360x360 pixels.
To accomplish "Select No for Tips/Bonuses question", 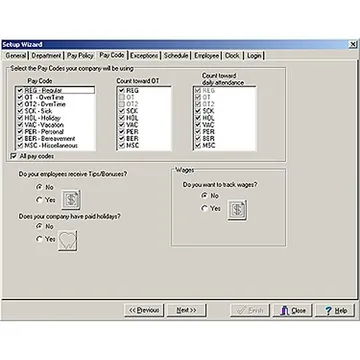I will (x=40, y=187).
